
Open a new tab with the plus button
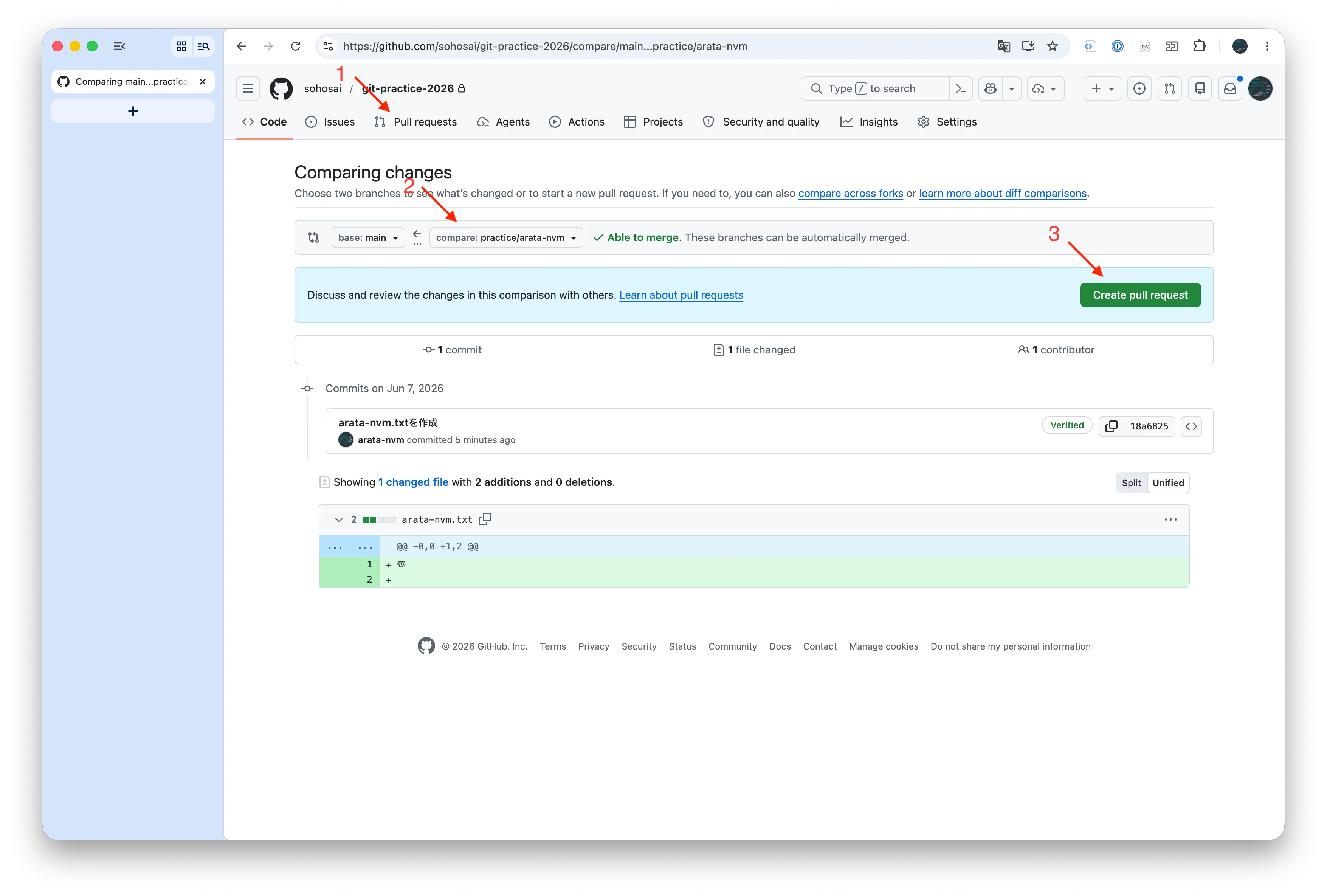(x=133, y=112)
